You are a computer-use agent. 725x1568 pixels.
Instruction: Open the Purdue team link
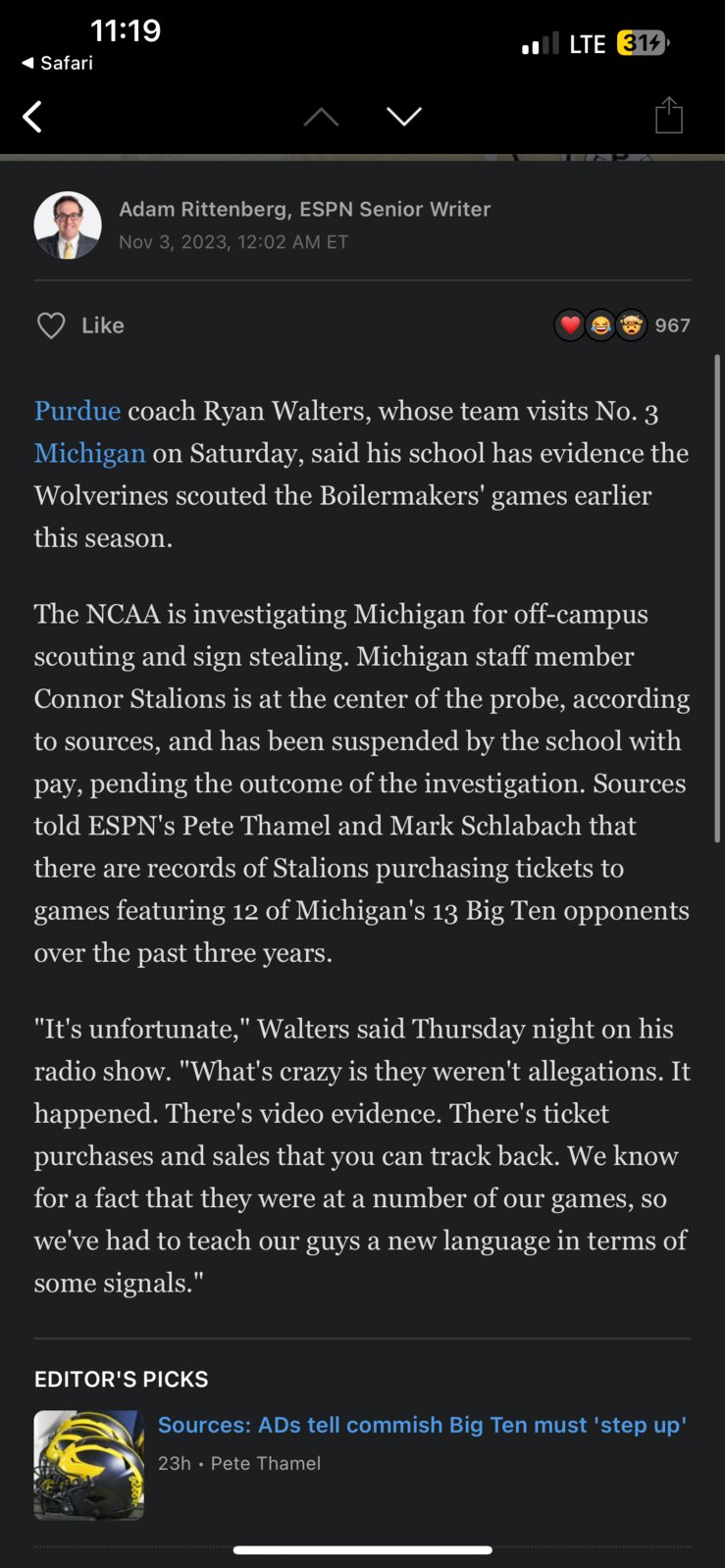pos(78,410)
